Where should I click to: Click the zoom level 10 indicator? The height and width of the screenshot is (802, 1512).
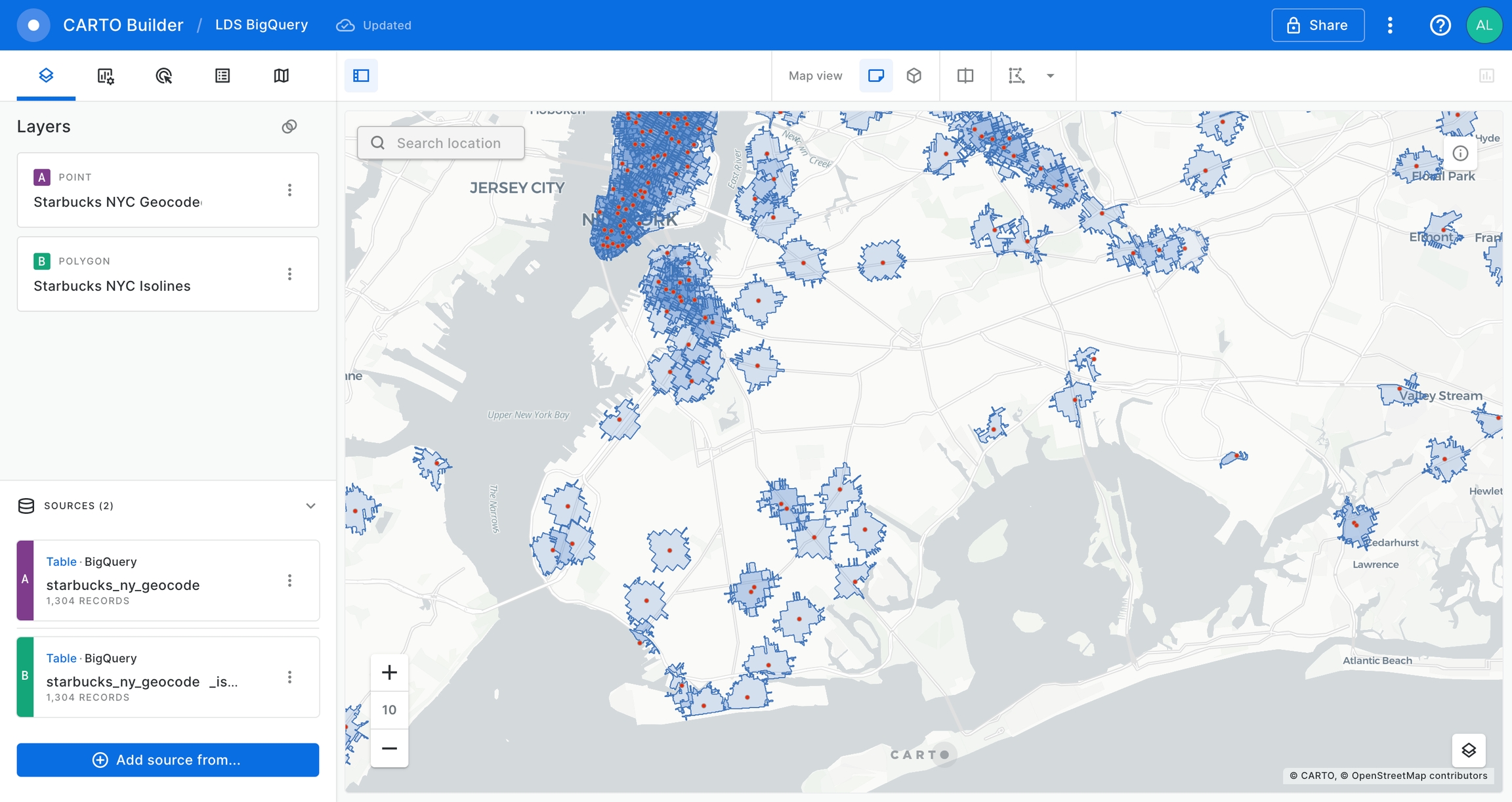389,710
